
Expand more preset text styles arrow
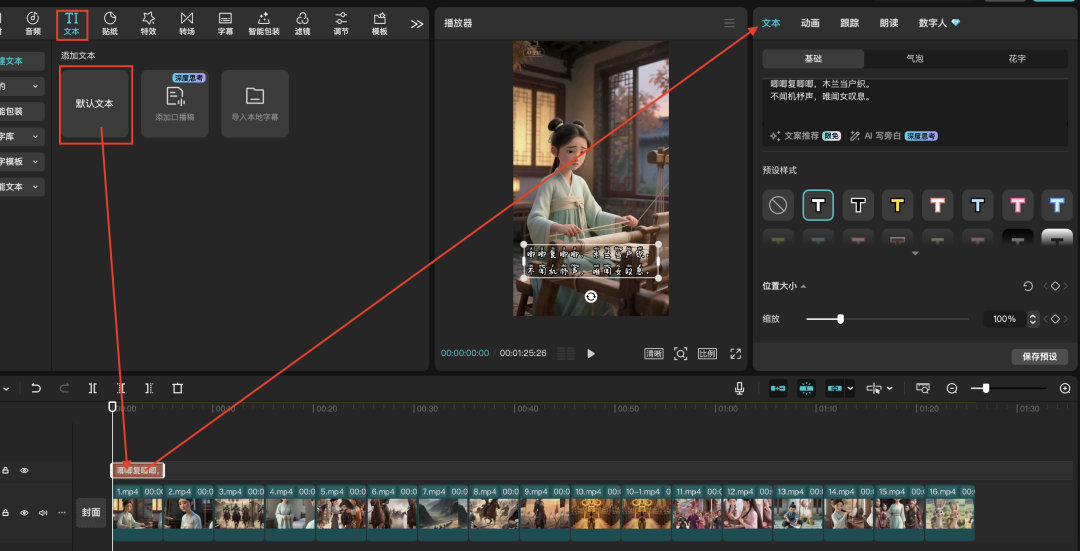pyautogui.click(x=915, y=254)
